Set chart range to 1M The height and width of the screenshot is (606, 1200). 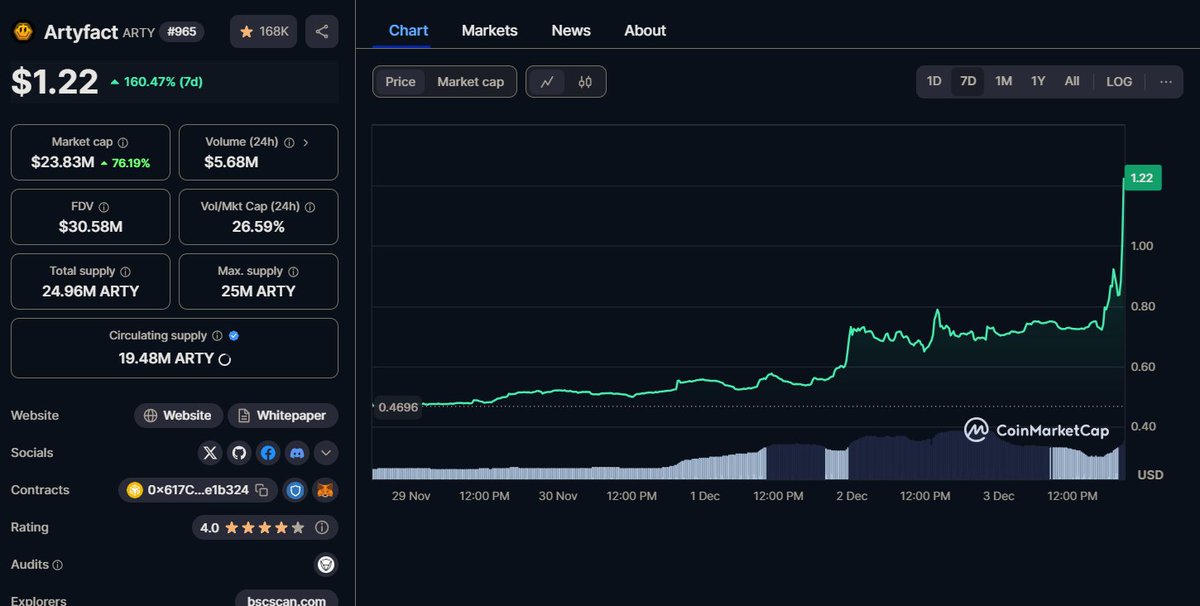tap(1003, 81)
